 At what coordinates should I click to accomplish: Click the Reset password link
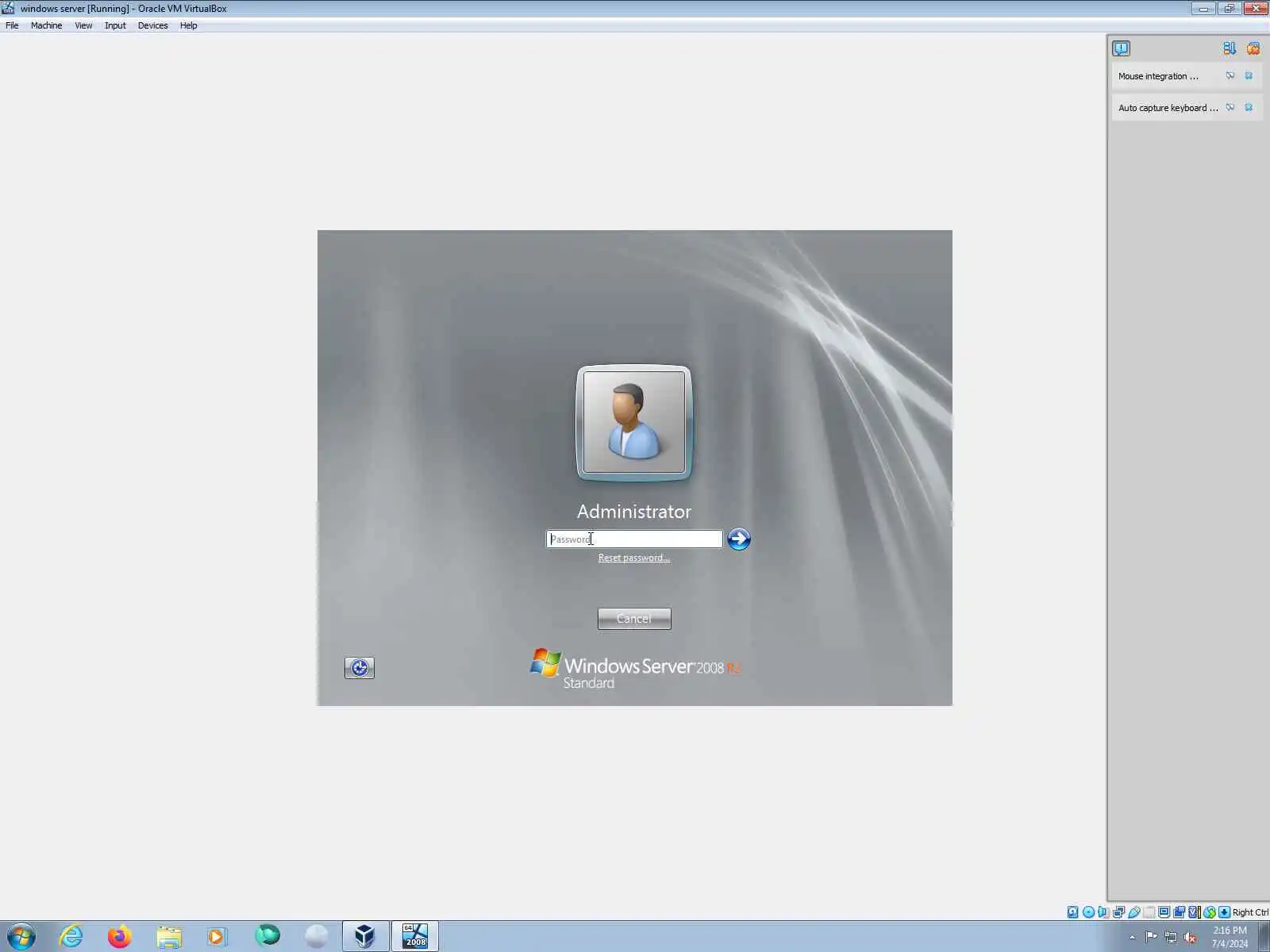pos(633,558)
